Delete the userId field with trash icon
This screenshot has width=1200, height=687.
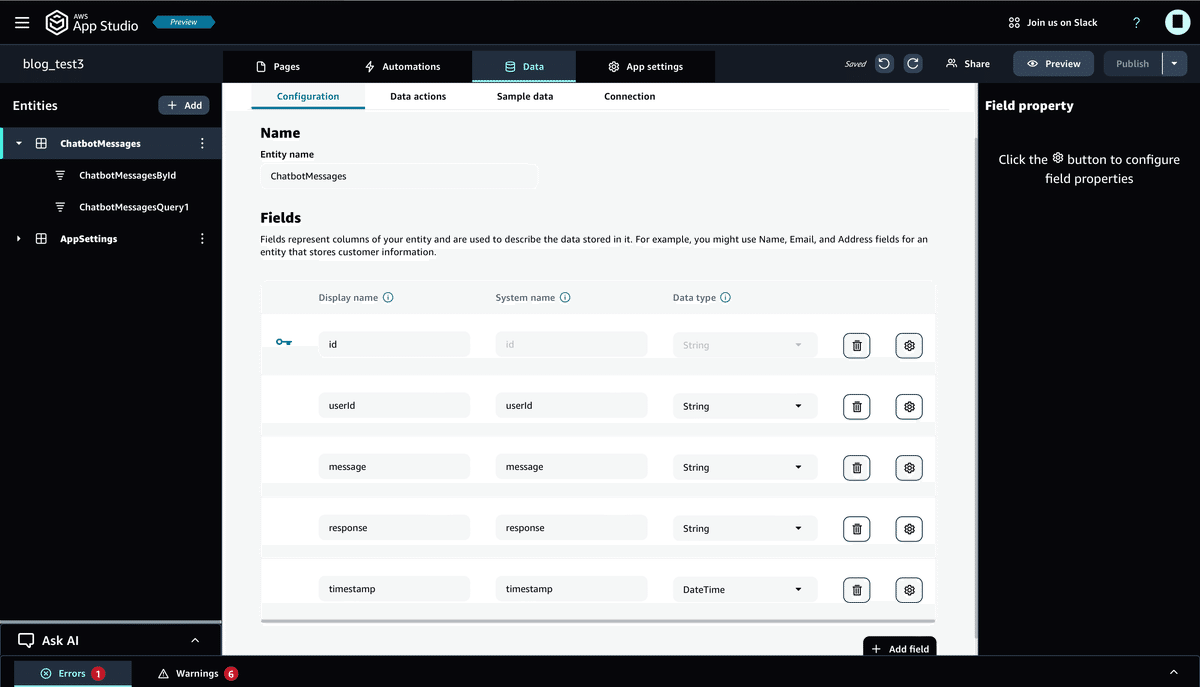pyautogui.click(x=856, y=406)
